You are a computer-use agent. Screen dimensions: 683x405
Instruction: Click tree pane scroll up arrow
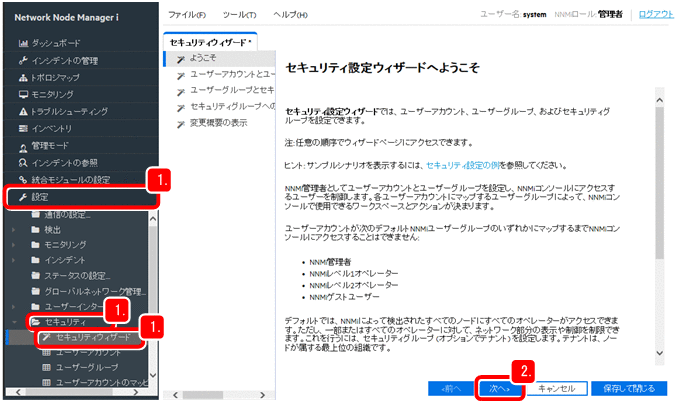(x=153, y=219)
